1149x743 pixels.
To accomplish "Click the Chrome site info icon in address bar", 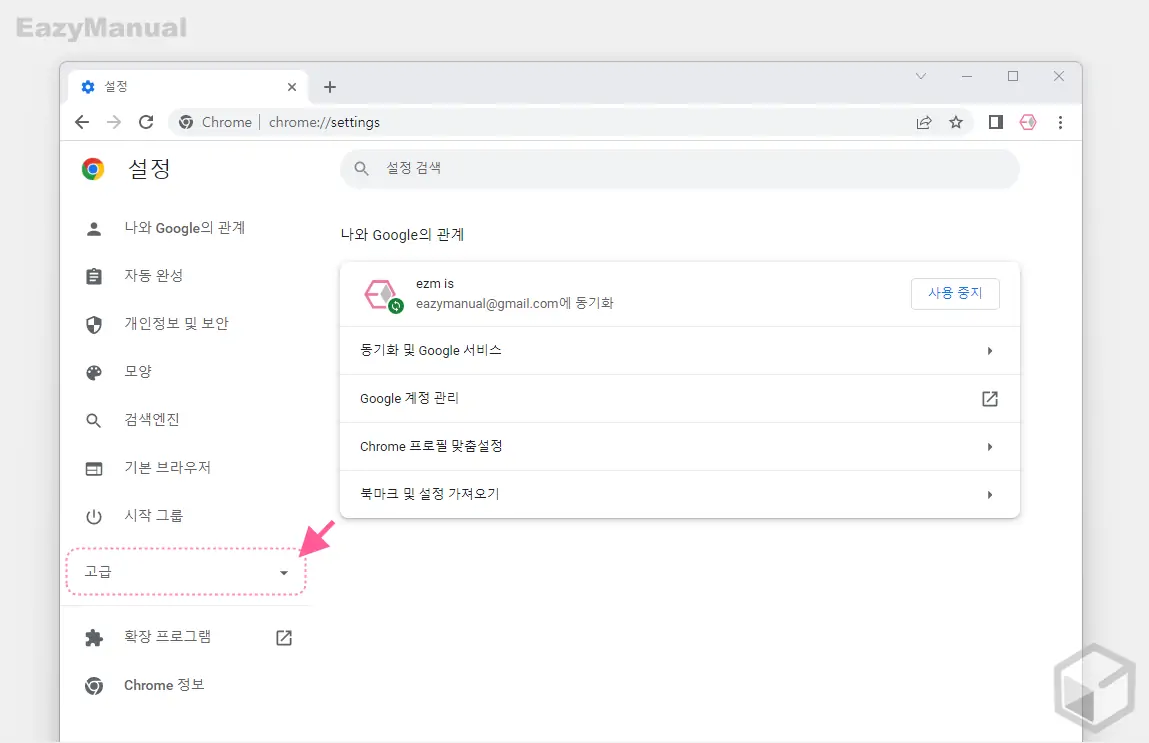I will [186, 122].
